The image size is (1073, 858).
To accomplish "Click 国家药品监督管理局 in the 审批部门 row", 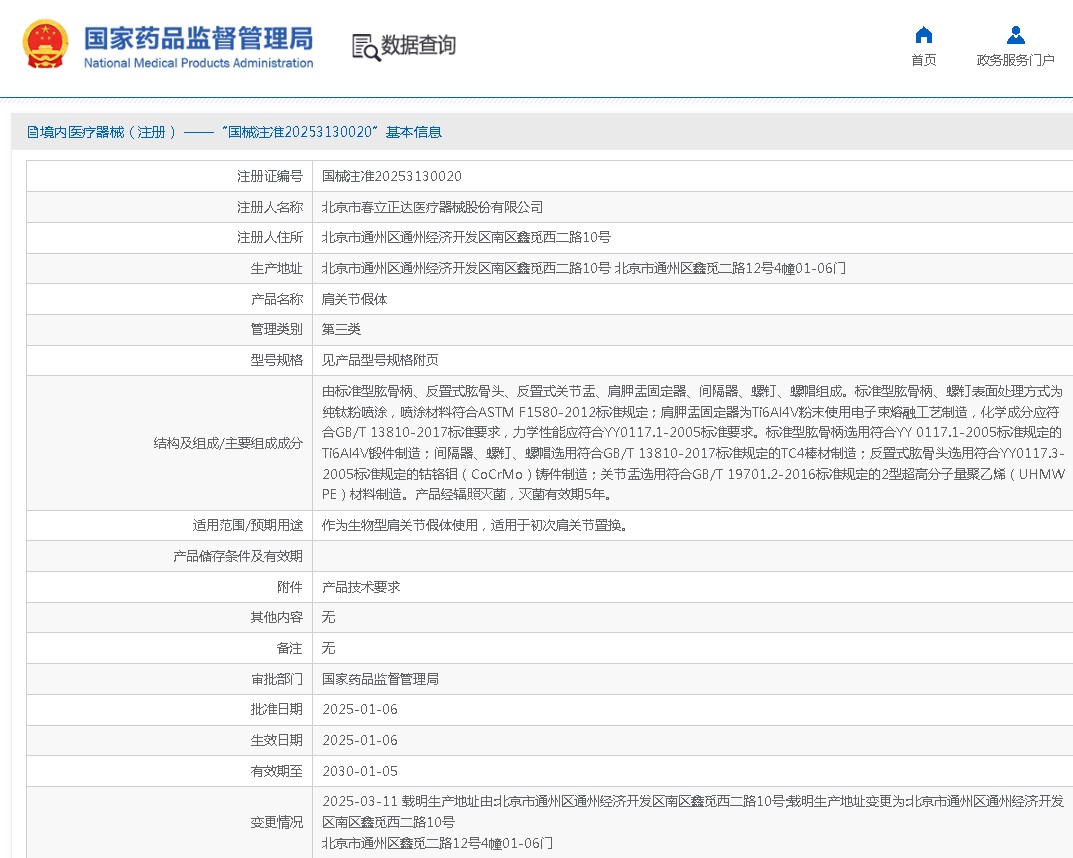I will click(x=380, y=679).
